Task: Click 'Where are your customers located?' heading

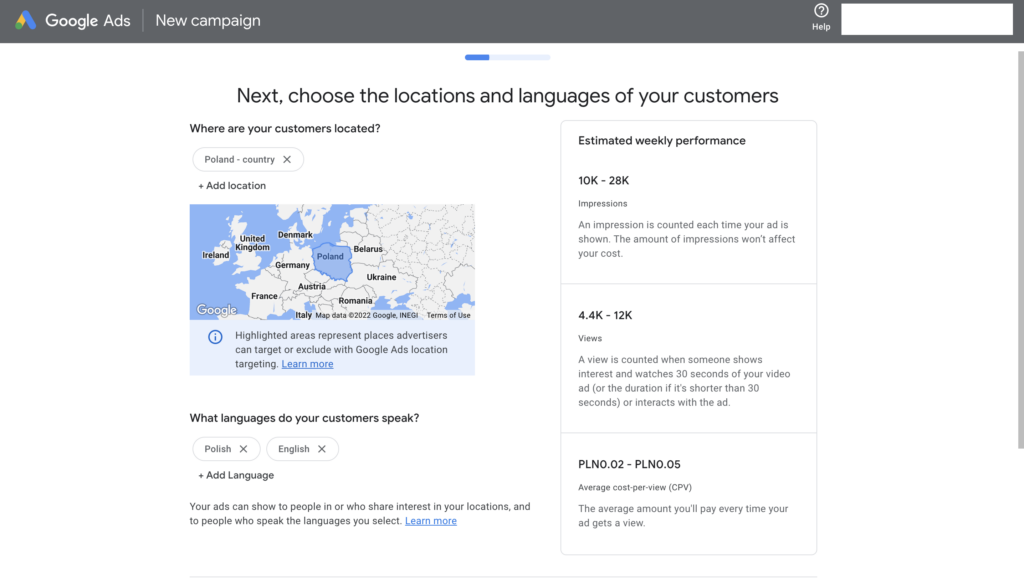Action: tap(285, 129)
